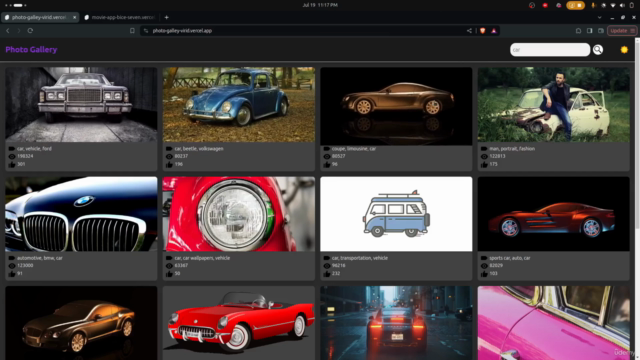
Task: Click the tag icon on Ford card
Action: pyautogui.click(x=12, y=149)
